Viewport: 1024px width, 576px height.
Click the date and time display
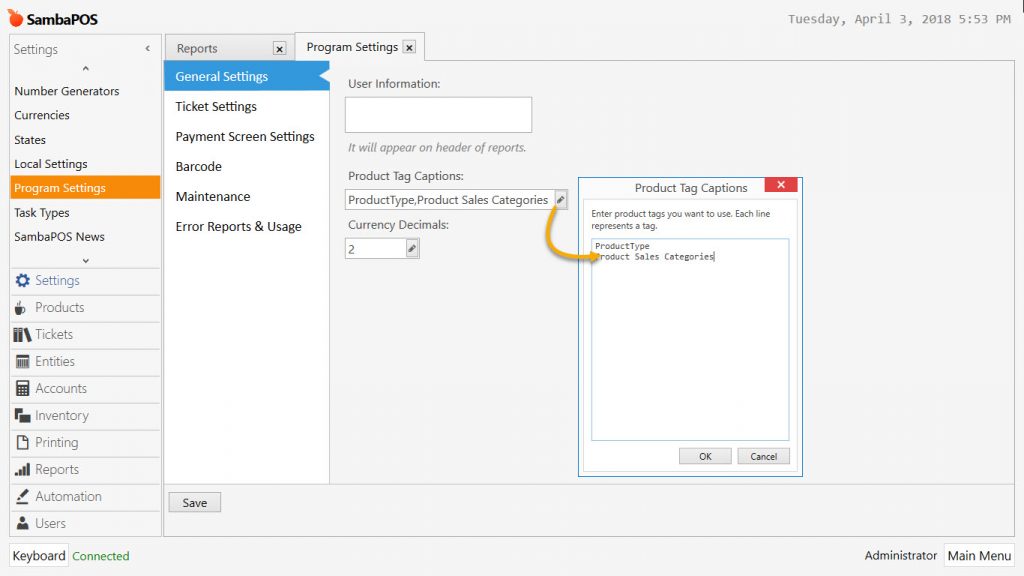(899, 19)
